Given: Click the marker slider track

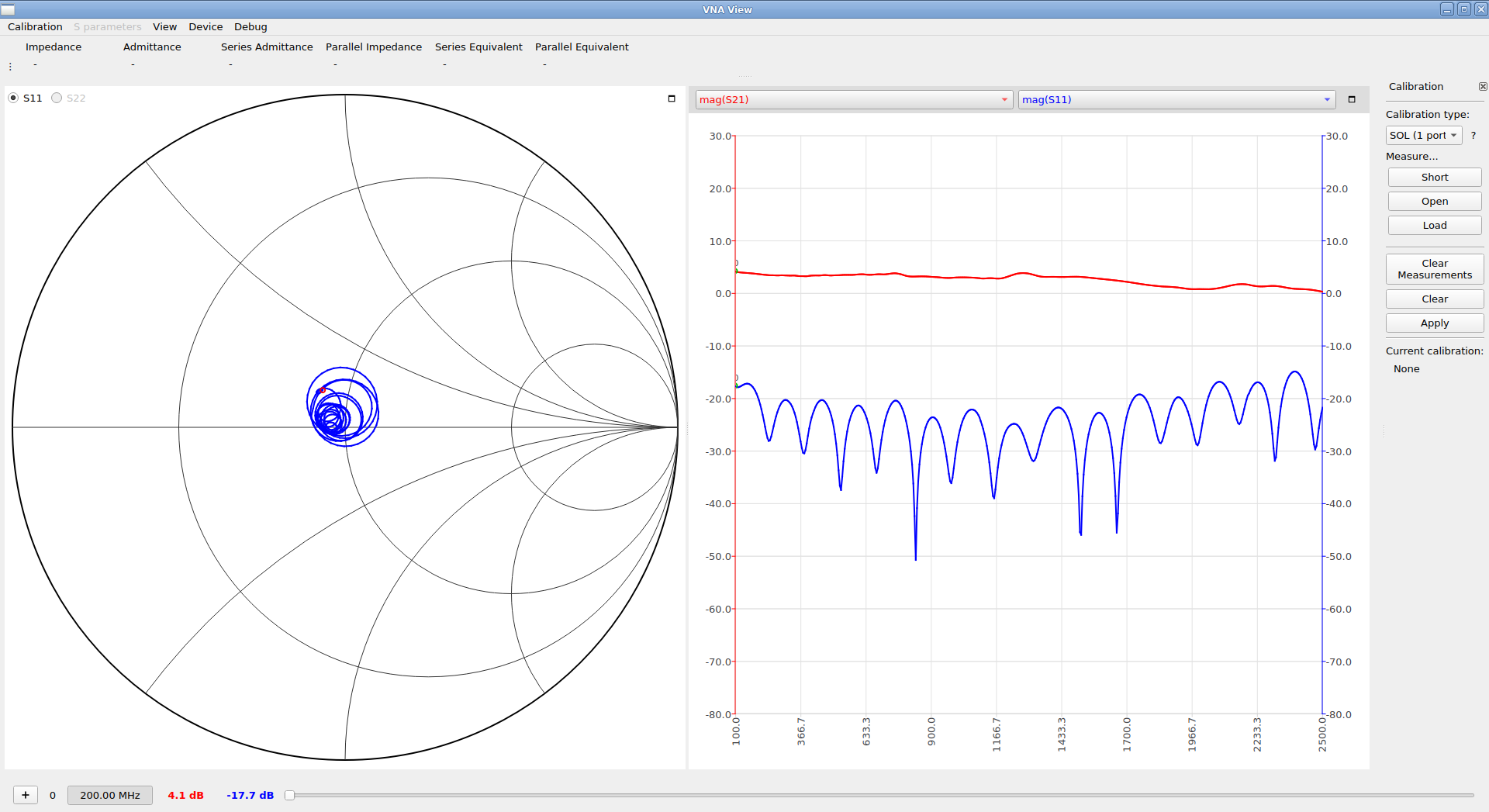Looking at the screenshot, I should [x=881, y=795].
